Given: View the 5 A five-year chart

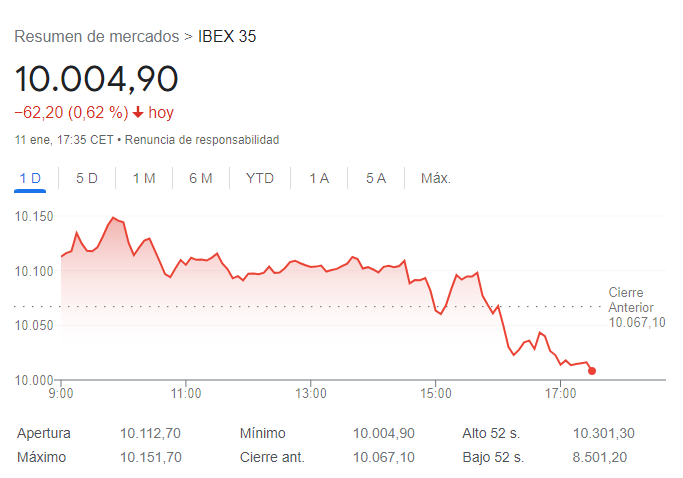Looking at the screenshot, I should click(x=376, y=178).
